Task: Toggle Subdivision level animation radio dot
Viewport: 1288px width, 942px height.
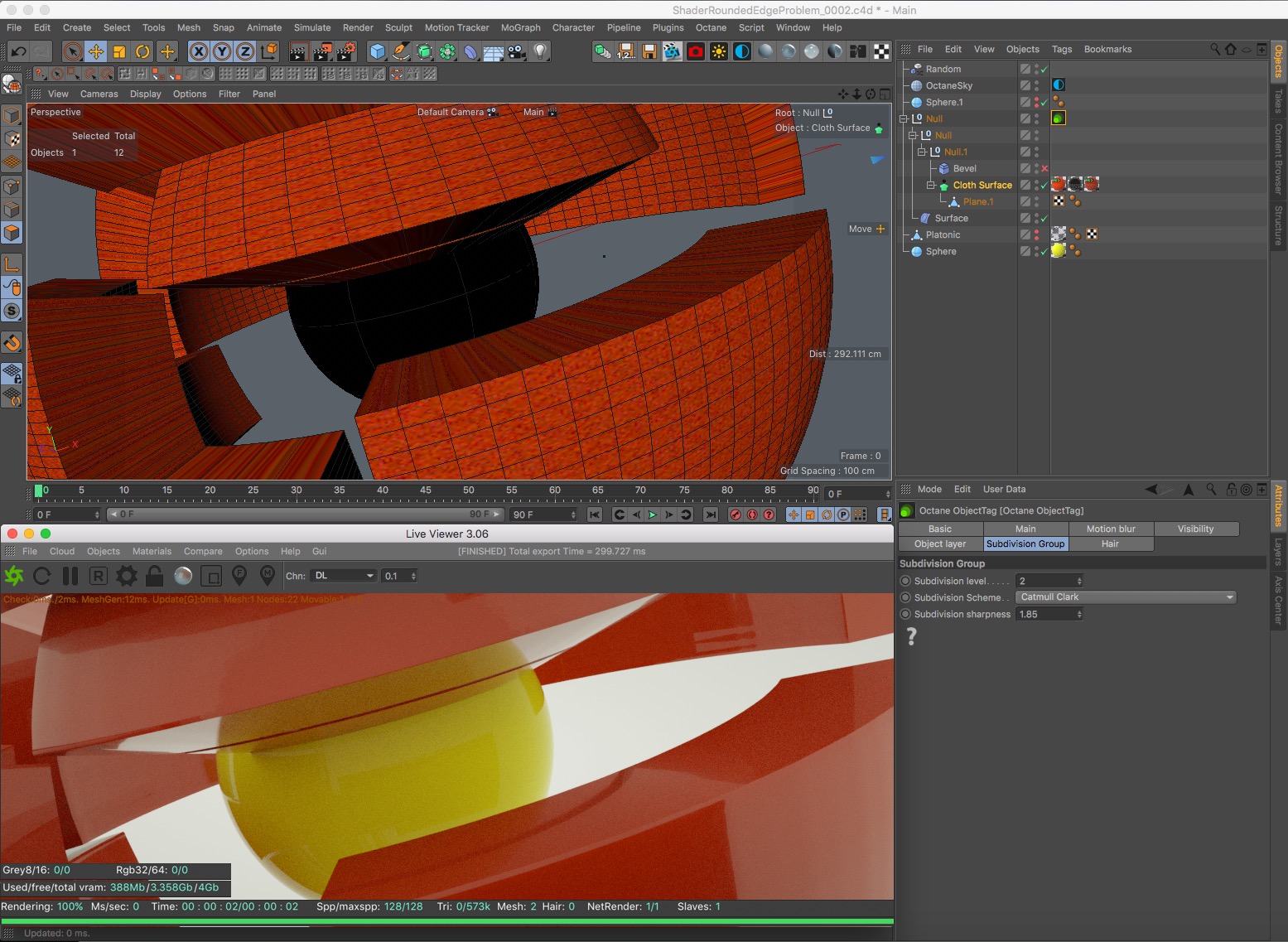Action: (x=905, y=581)
